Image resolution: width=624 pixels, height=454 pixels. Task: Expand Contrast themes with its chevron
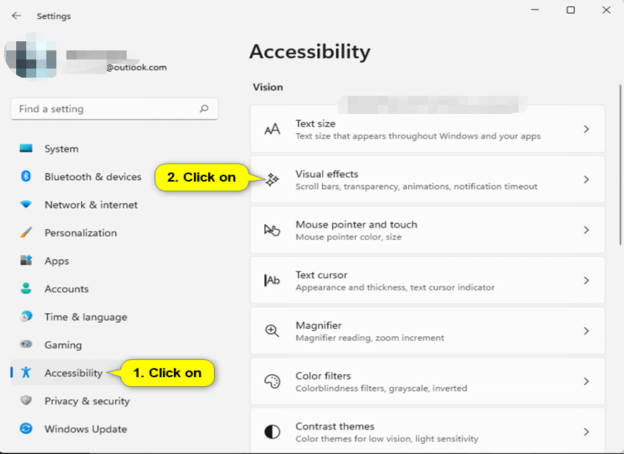[x=586, y=432]
